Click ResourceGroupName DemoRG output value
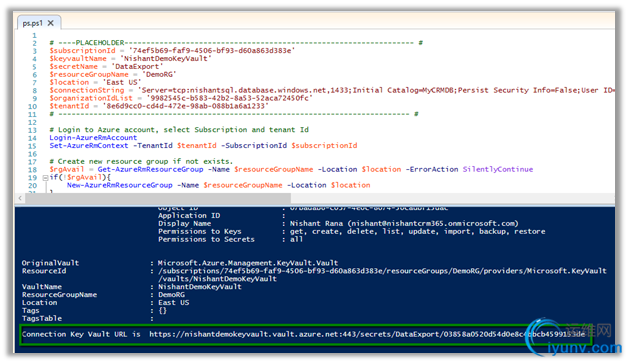 pos(171,295)
